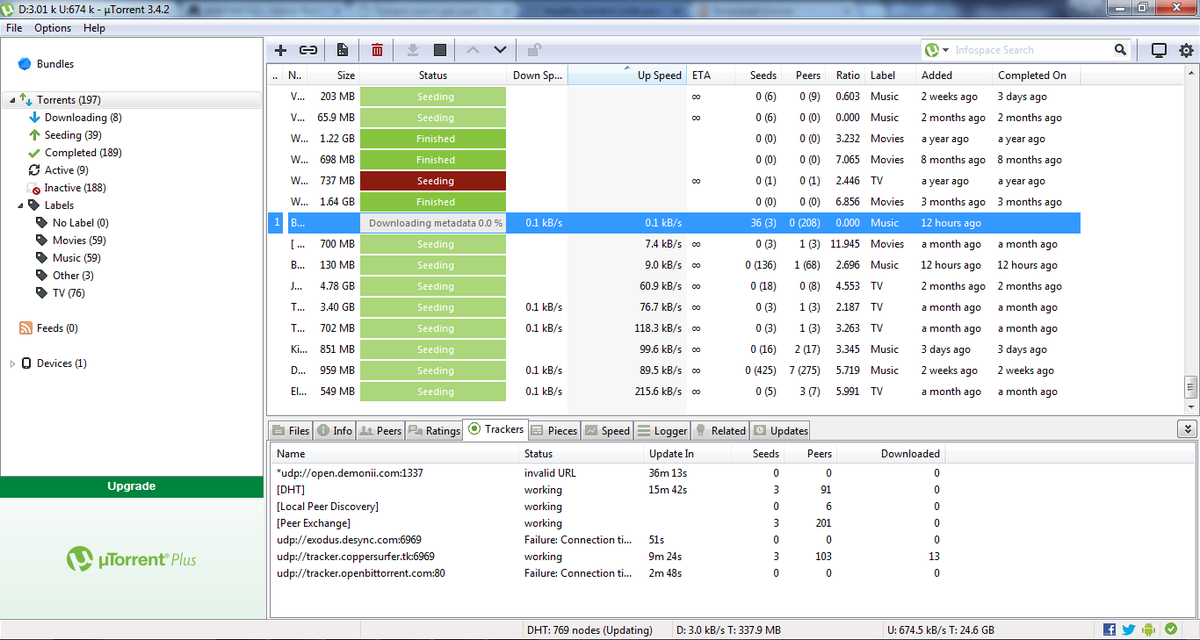Collapse details pane with chevron button

(x=1187, y=428)
